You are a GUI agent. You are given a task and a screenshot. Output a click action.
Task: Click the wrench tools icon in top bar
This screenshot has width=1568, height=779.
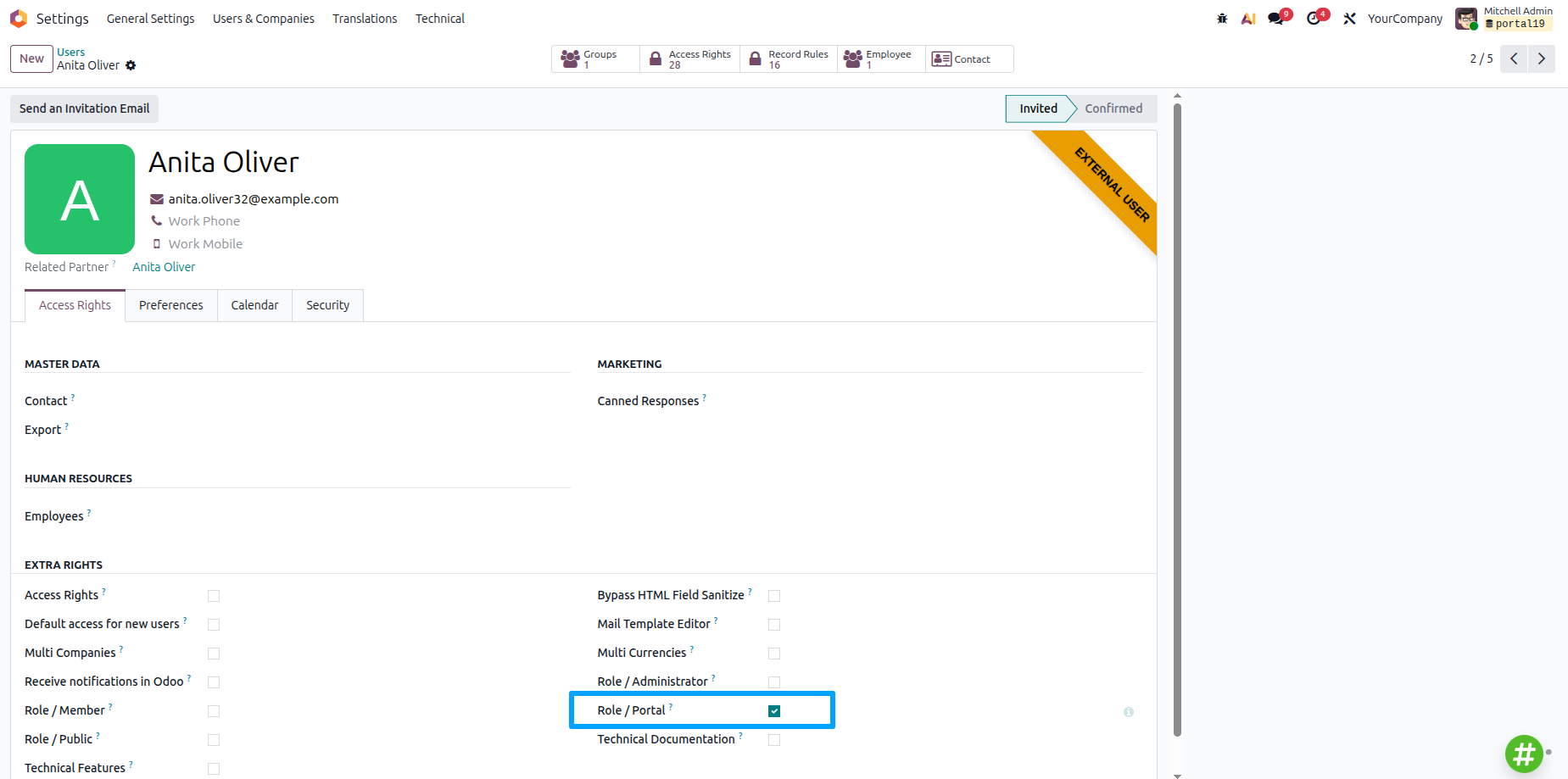(1349, 18)
